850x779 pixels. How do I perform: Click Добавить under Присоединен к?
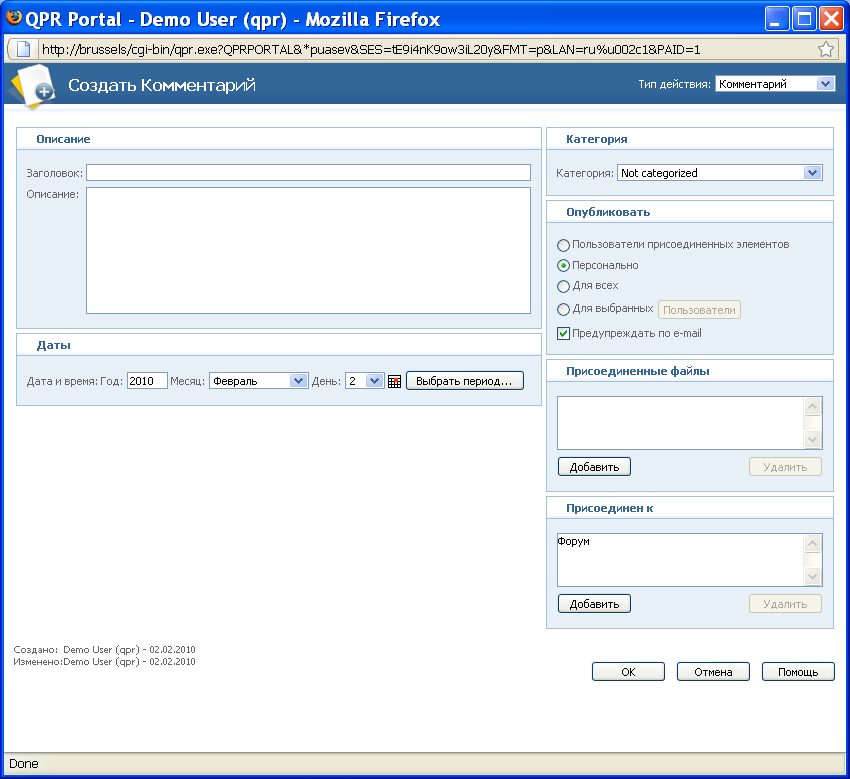(594, 604)
